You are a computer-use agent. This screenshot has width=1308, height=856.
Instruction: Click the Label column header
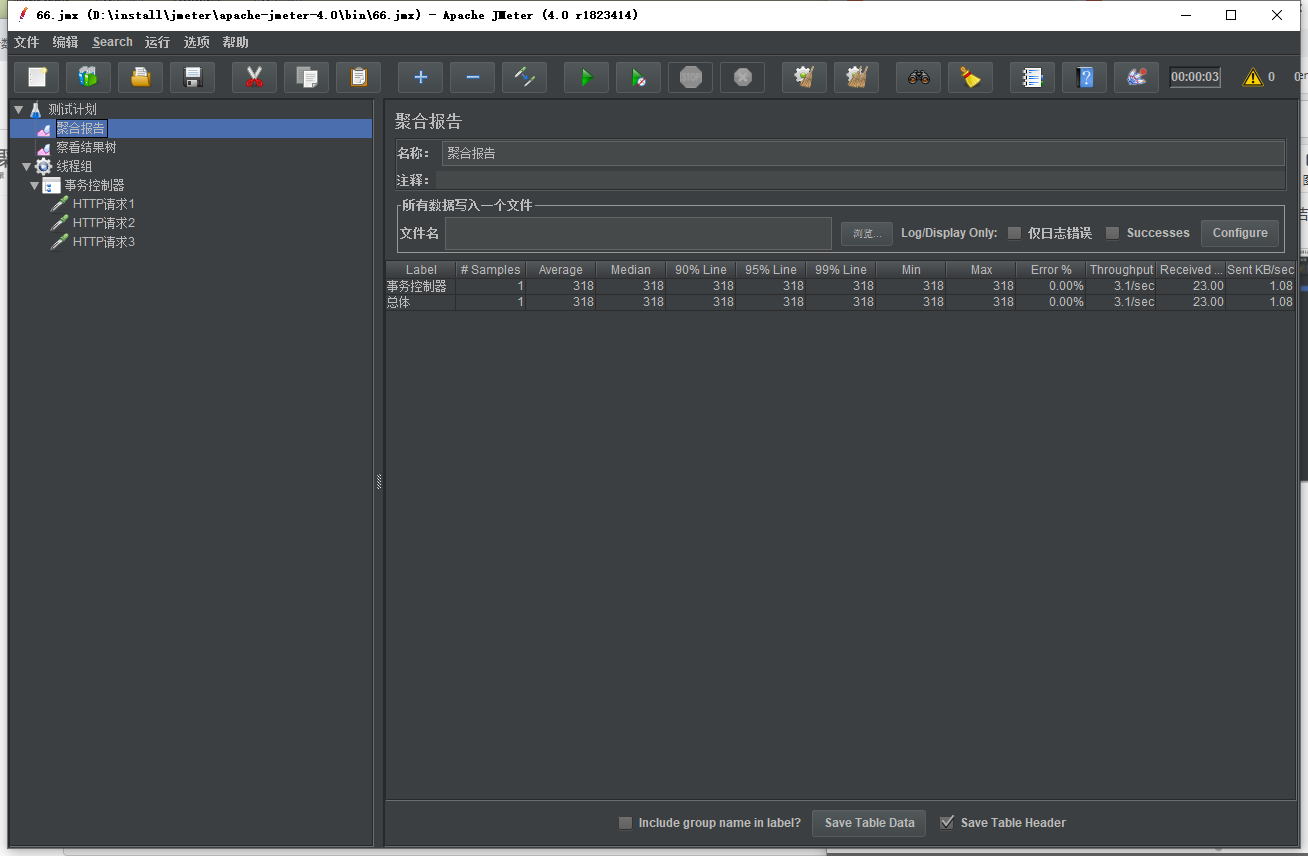pyautogui.click(x=421, y=270)
